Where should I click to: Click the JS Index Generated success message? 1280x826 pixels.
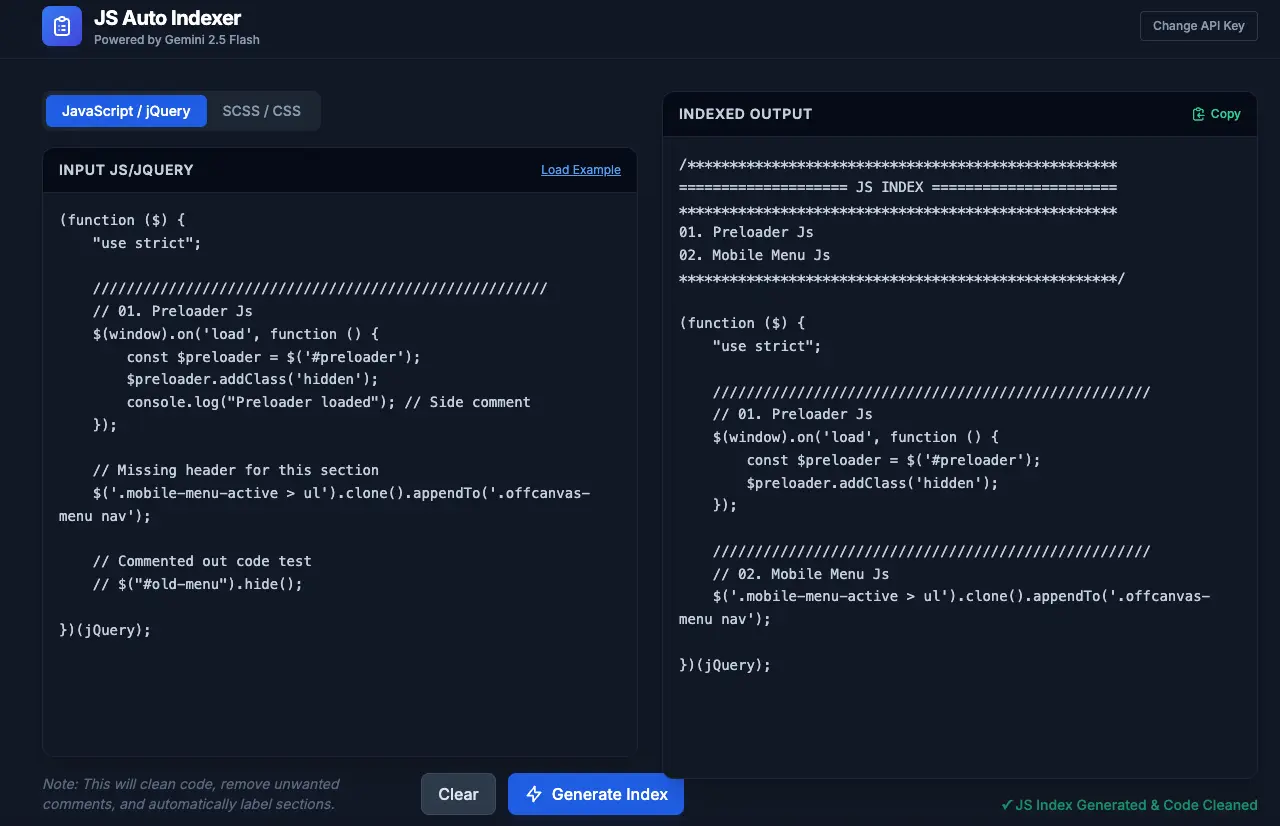1128,805
